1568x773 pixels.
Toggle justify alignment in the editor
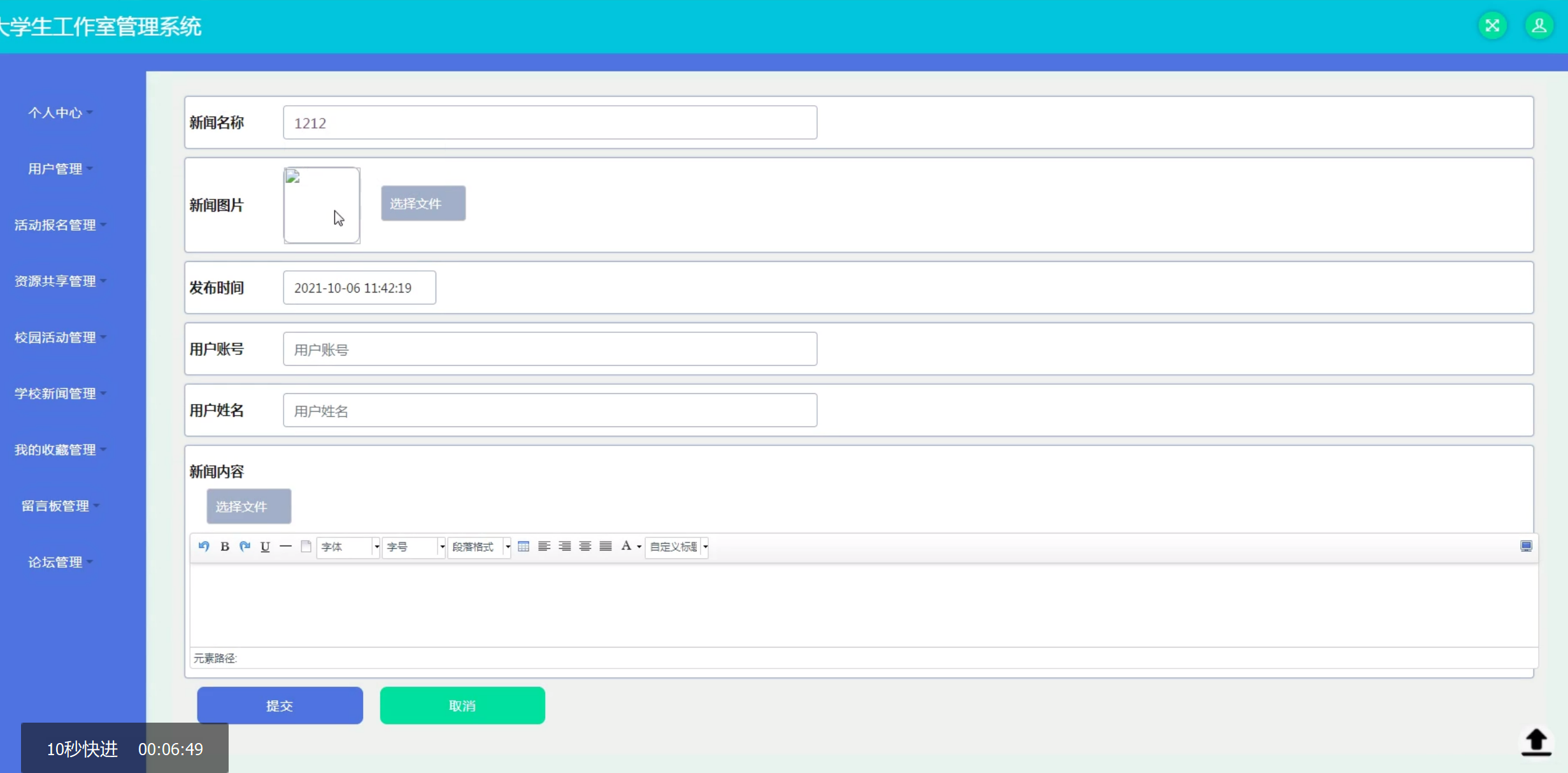(606, 546)
